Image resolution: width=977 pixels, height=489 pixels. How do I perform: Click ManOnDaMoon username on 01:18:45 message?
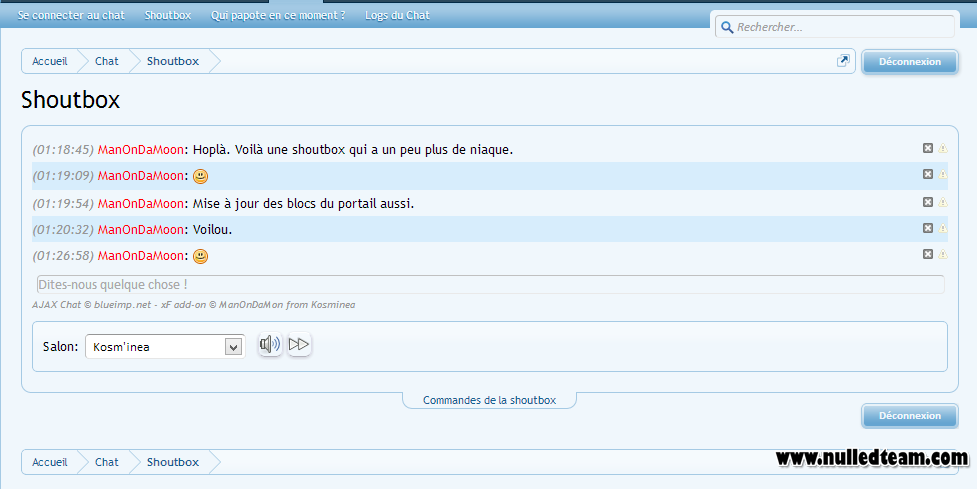click(141, 150)
